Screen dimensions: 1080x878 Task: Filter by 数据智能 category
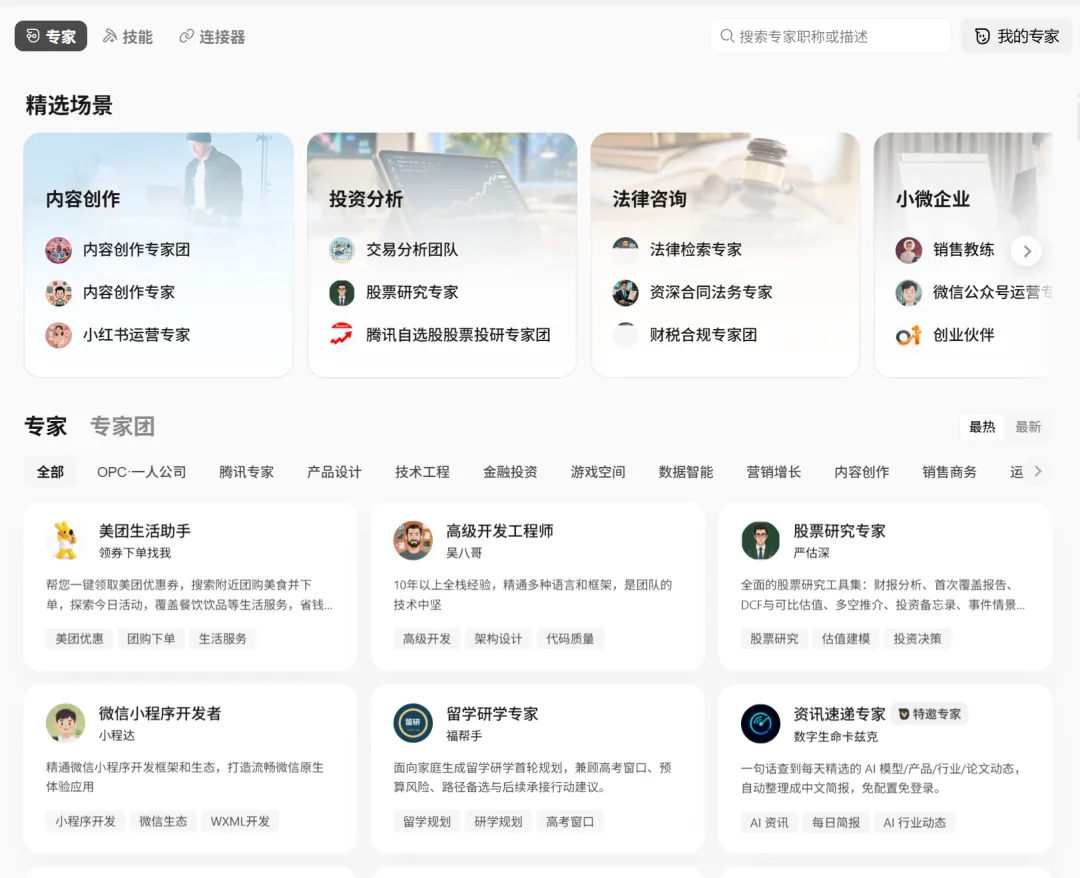[686, 472]
